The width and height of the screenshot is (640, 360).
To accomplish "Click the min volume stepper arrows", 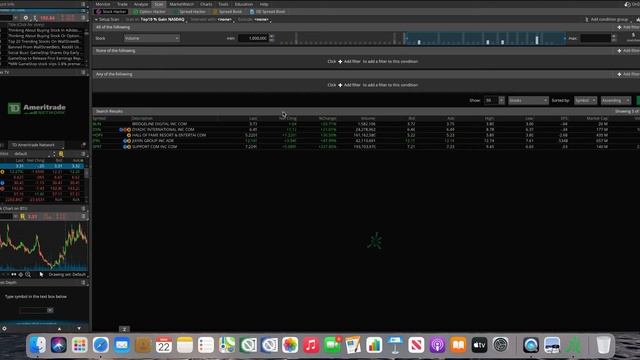I will (271, 38).
